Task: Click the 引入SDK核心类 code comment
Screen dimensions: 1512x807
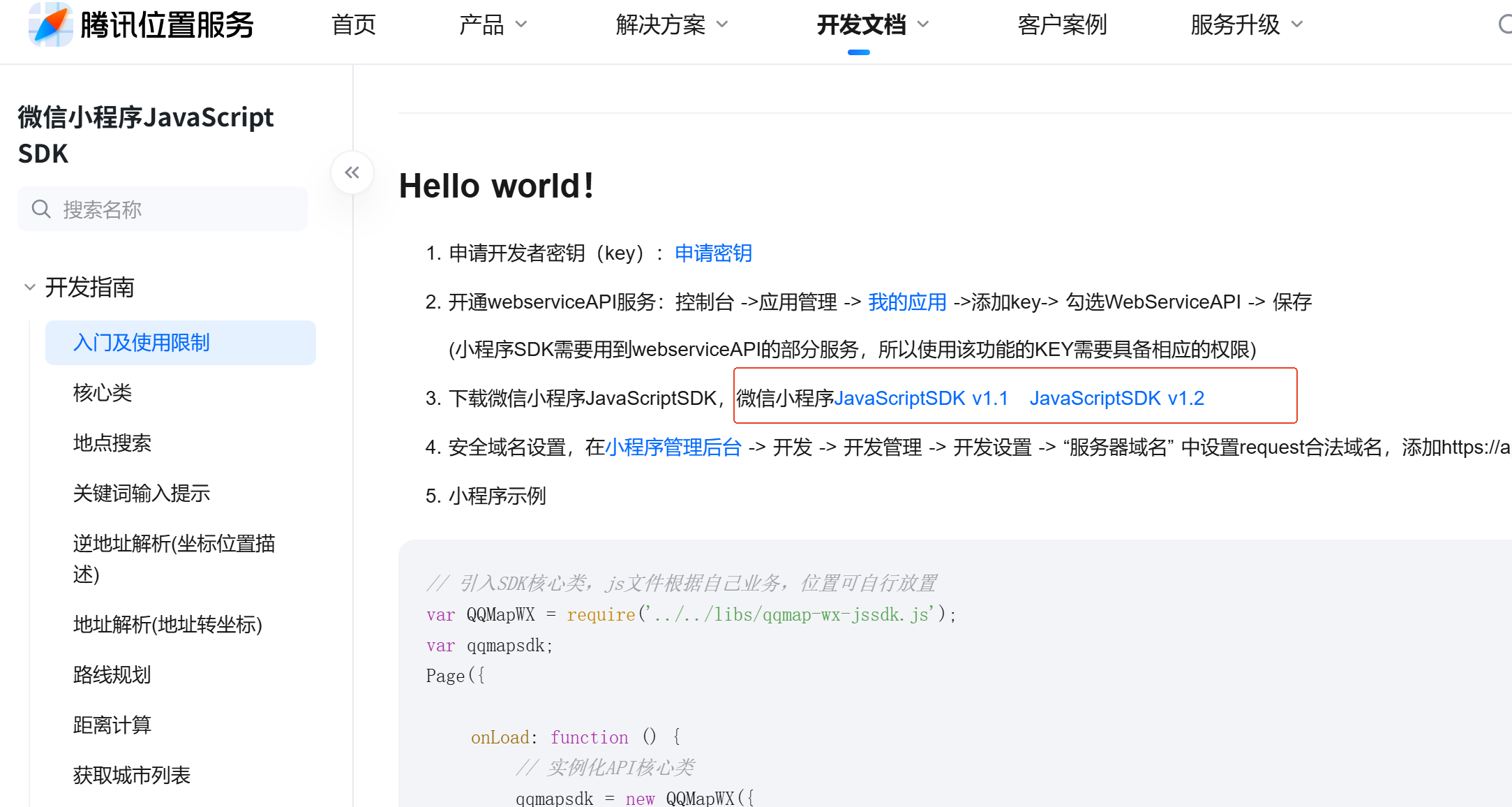Action: coord(681,583)
